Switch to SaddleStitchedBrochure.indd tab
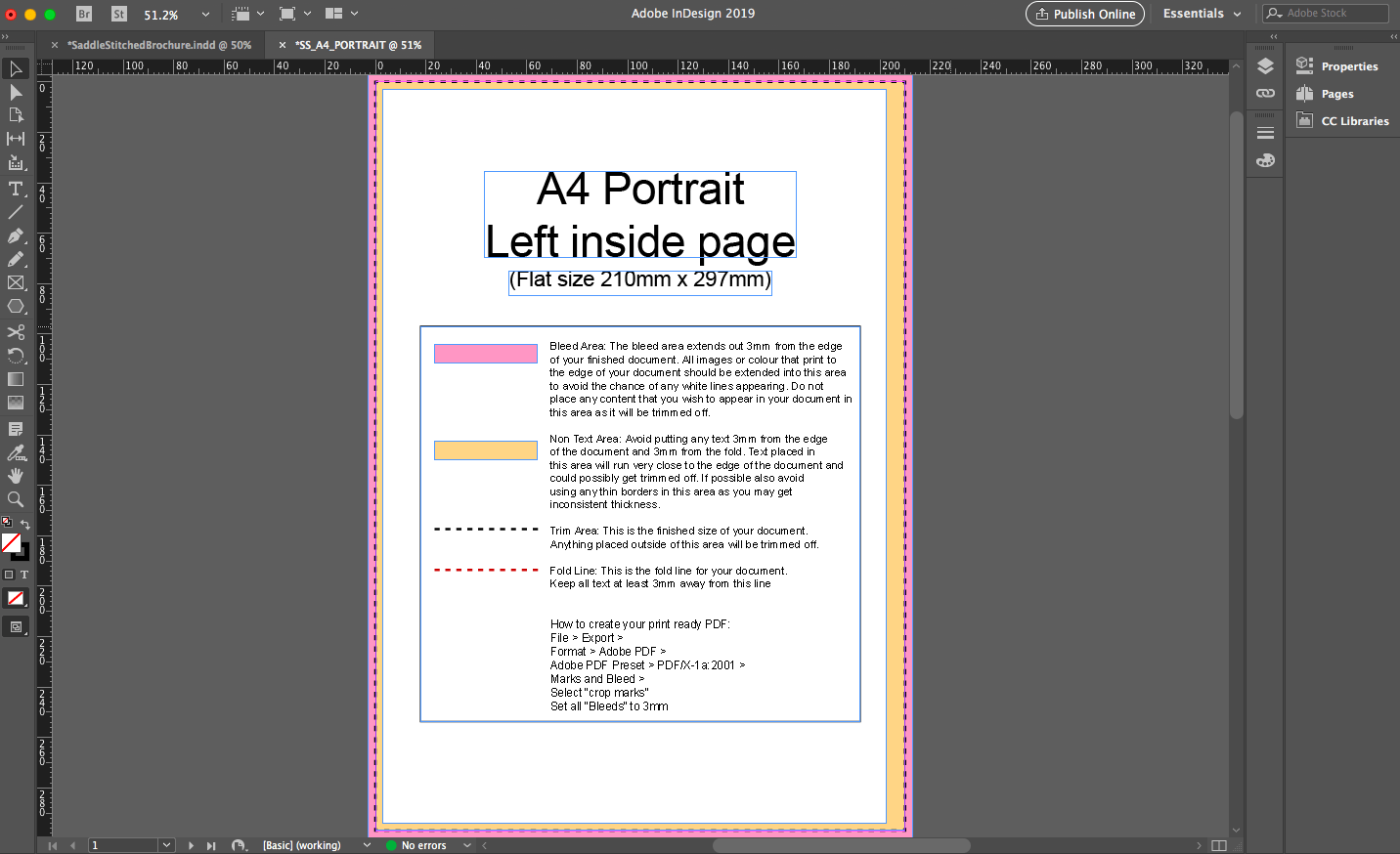 pos(159,45)
